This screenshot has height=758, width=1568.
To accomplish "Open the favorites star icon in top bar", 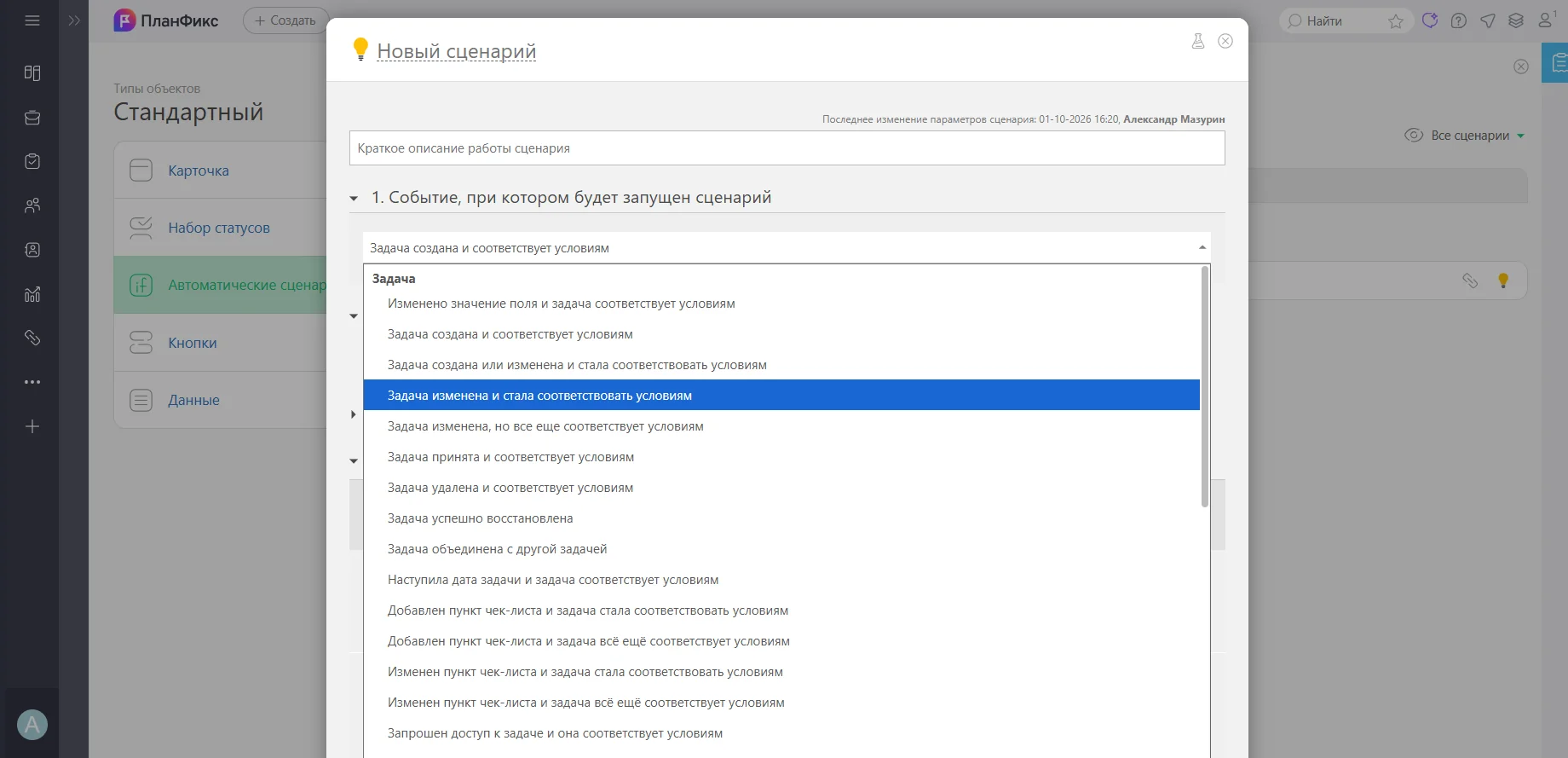I will pyautogui.click(x=1396, y=20).
